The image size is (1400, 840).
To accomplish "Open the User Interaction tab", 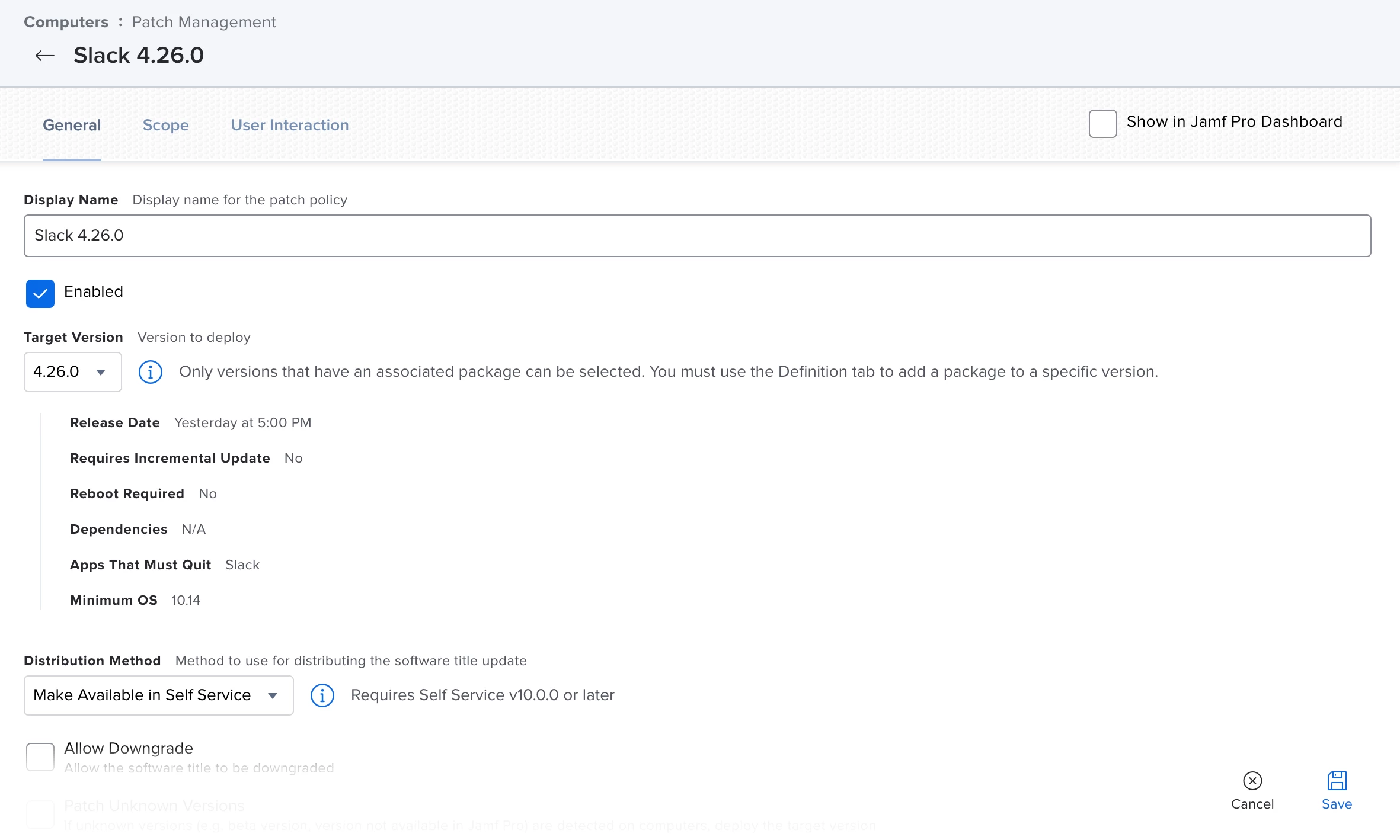I will click(x=290, y=125).
